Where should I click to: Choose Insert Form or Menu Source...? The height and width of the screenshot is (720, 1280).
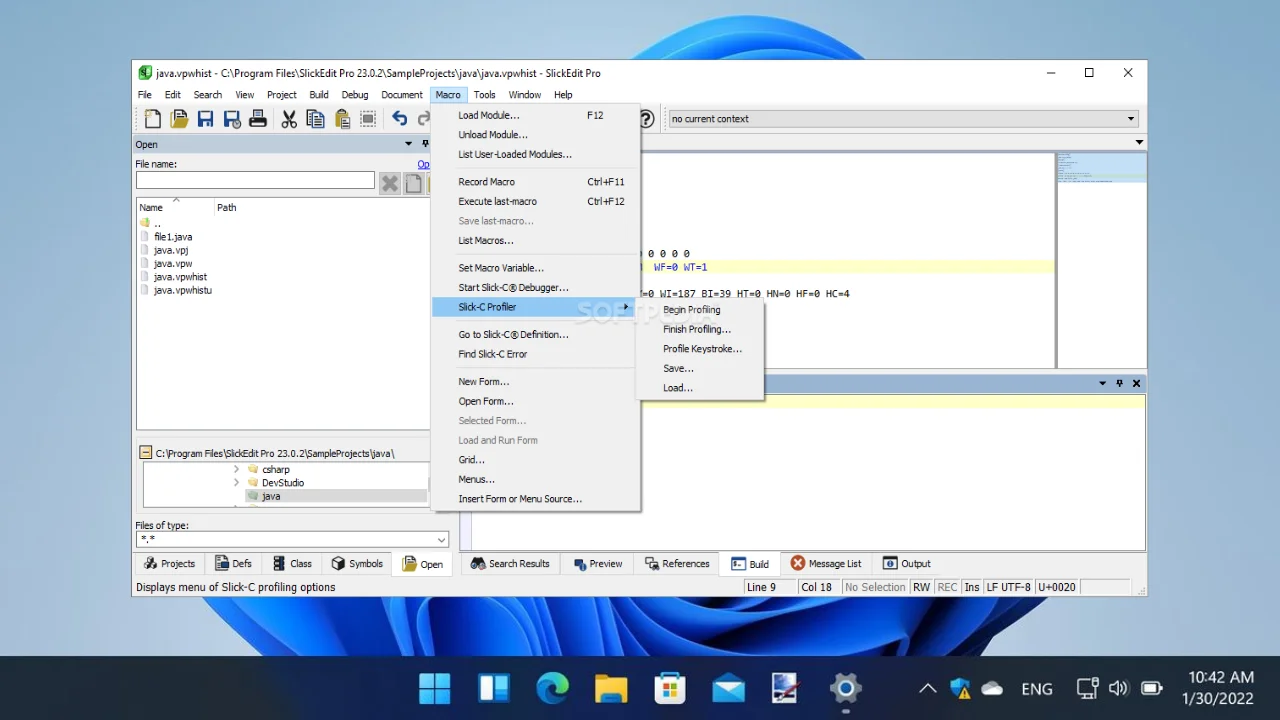click(x=535, y=499)
